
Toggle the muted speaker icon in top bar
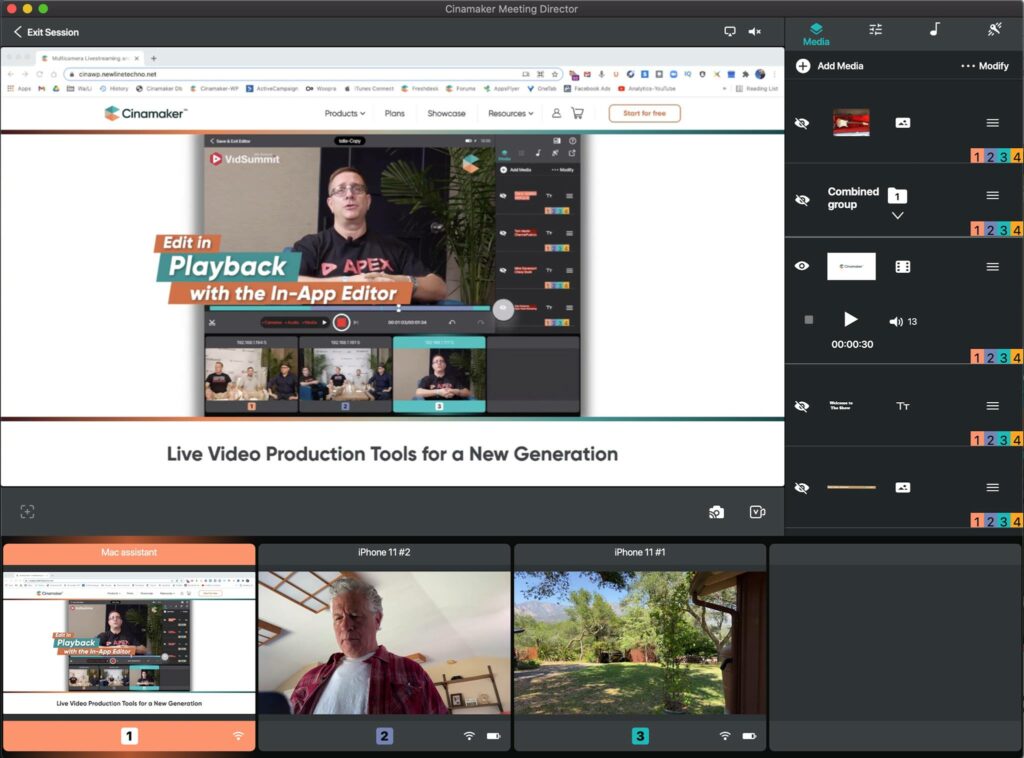point(755,31)
